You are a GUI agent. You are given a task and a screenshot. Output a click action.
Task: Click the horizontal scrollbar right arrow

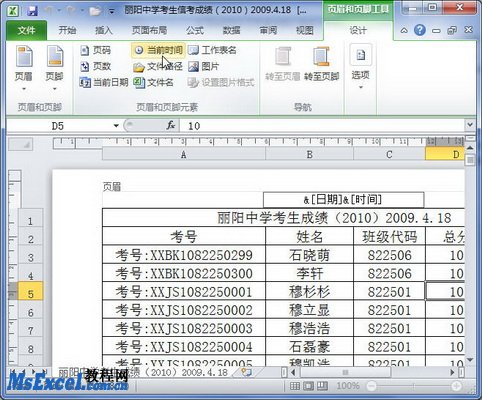[452, 372]
